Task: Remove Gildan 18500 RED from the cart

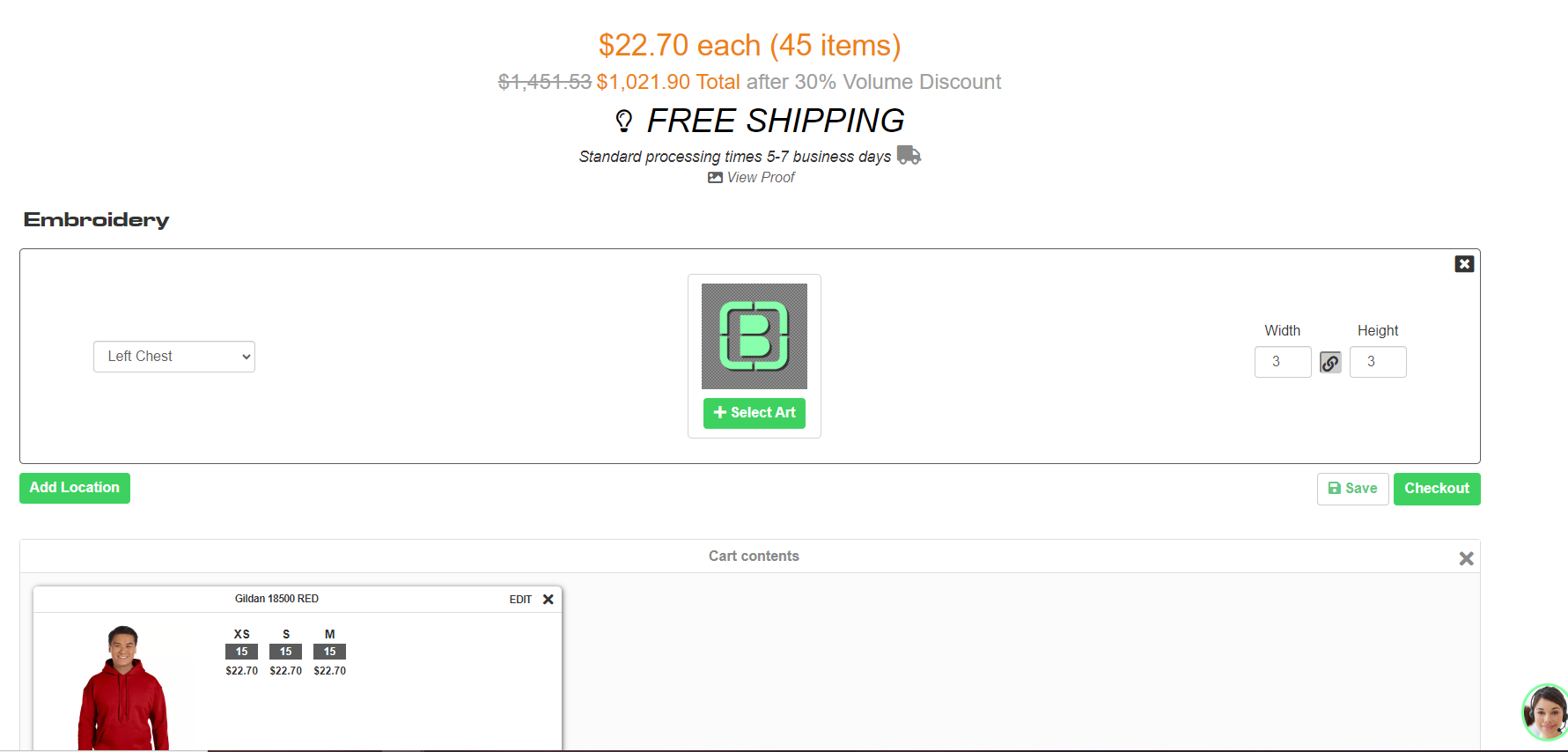Action: 548,600
